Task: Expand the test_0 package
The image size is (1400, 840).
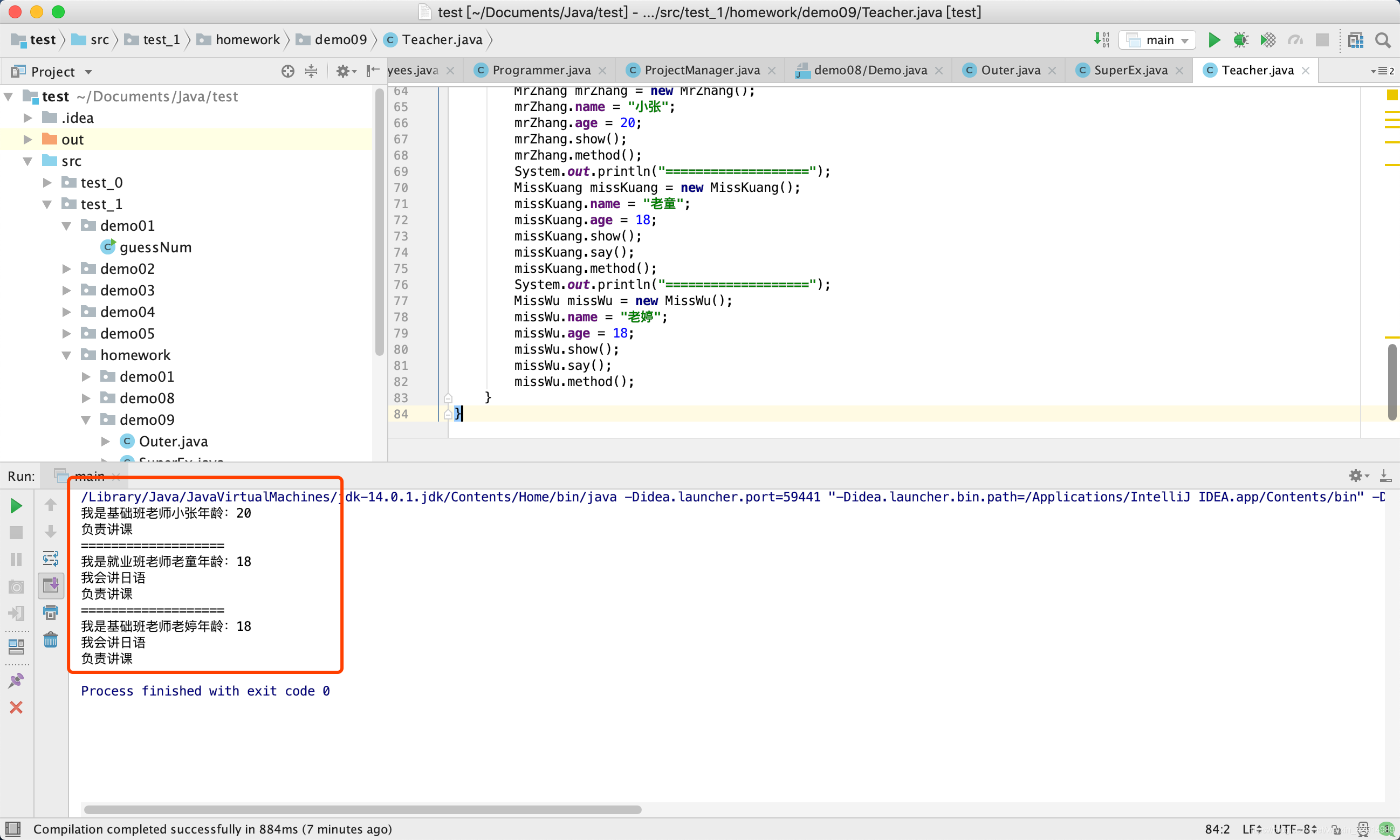Action: click(47, 183)
